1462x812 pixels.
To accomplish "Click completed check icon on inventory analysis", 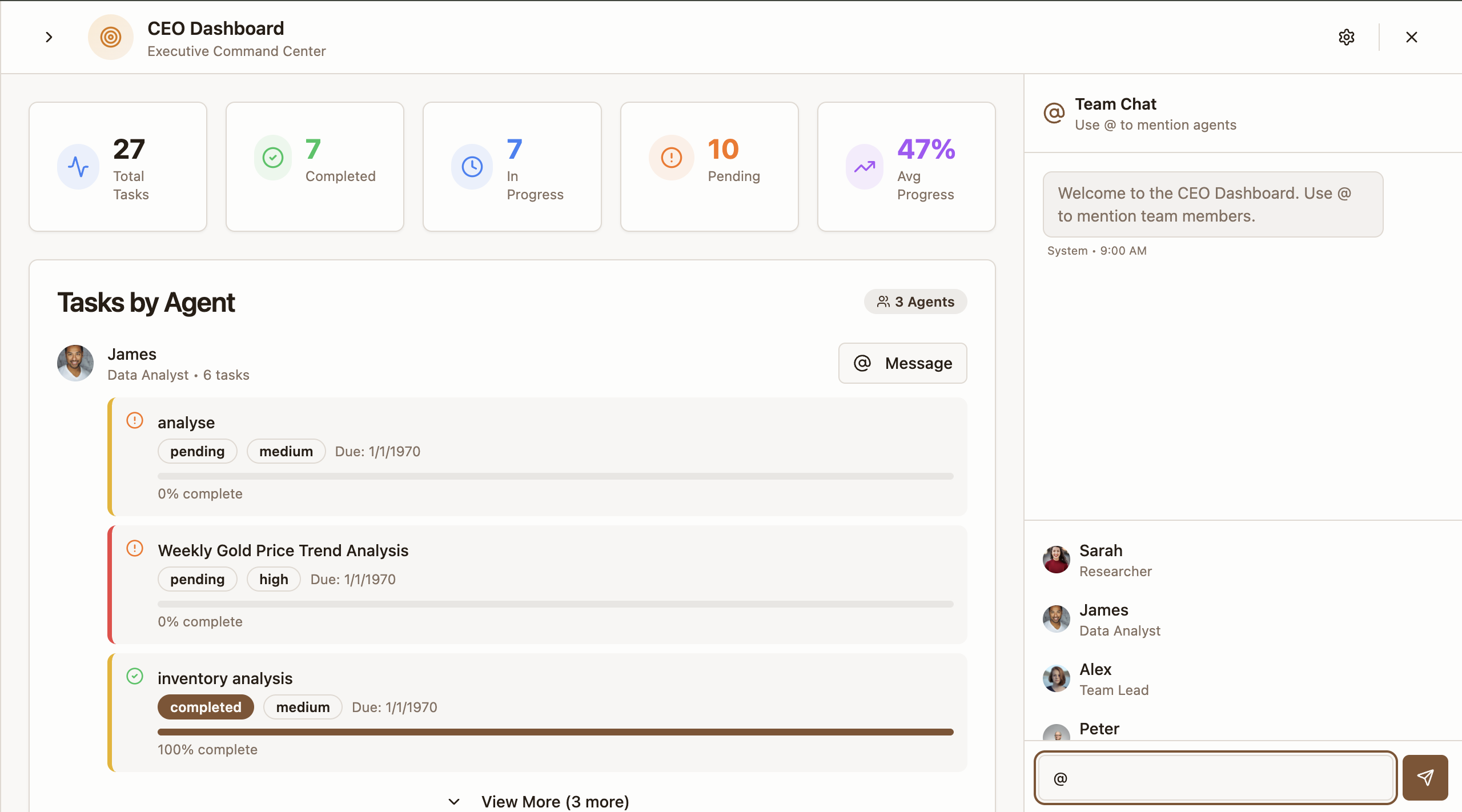I will (135, 677).
